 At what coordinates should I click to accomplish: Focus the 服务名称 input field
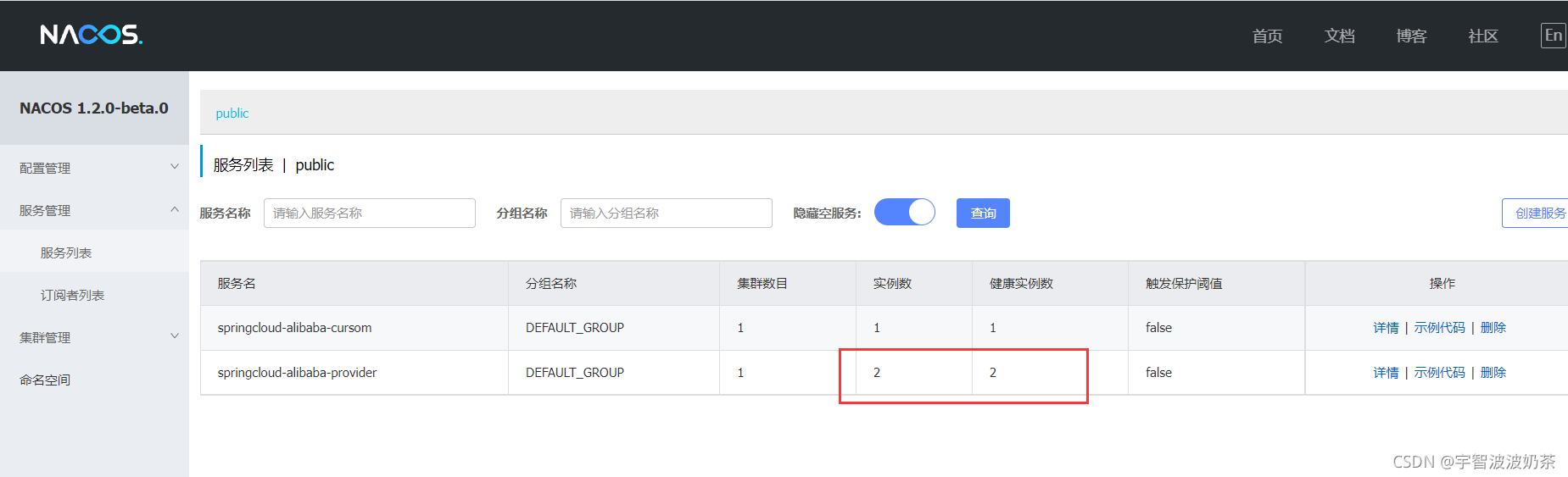(x=370, y=213)
